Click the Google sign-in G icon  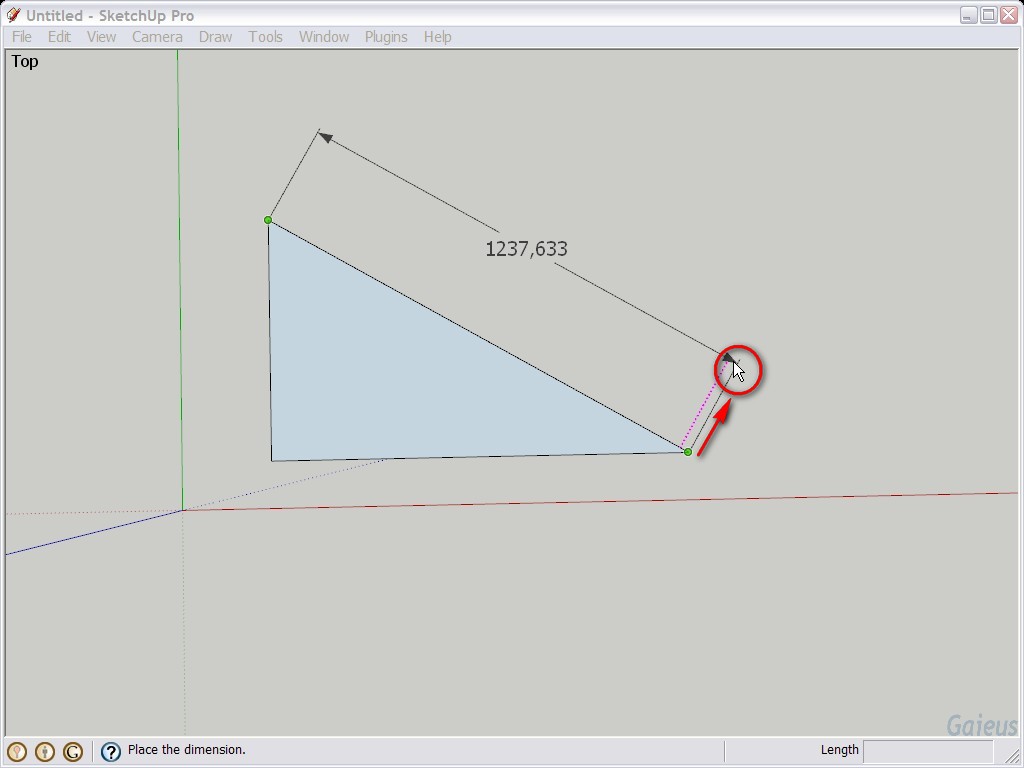coord(73,751)
